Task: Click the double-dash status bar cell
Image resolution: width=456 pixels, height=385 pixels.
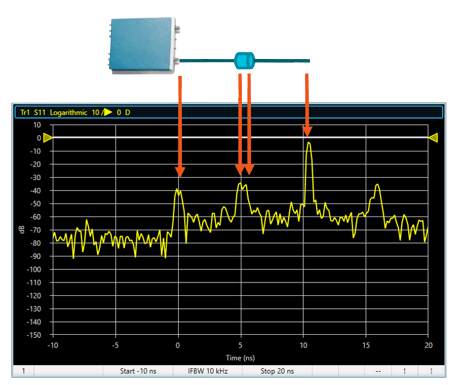Action: tap(378, 371)
